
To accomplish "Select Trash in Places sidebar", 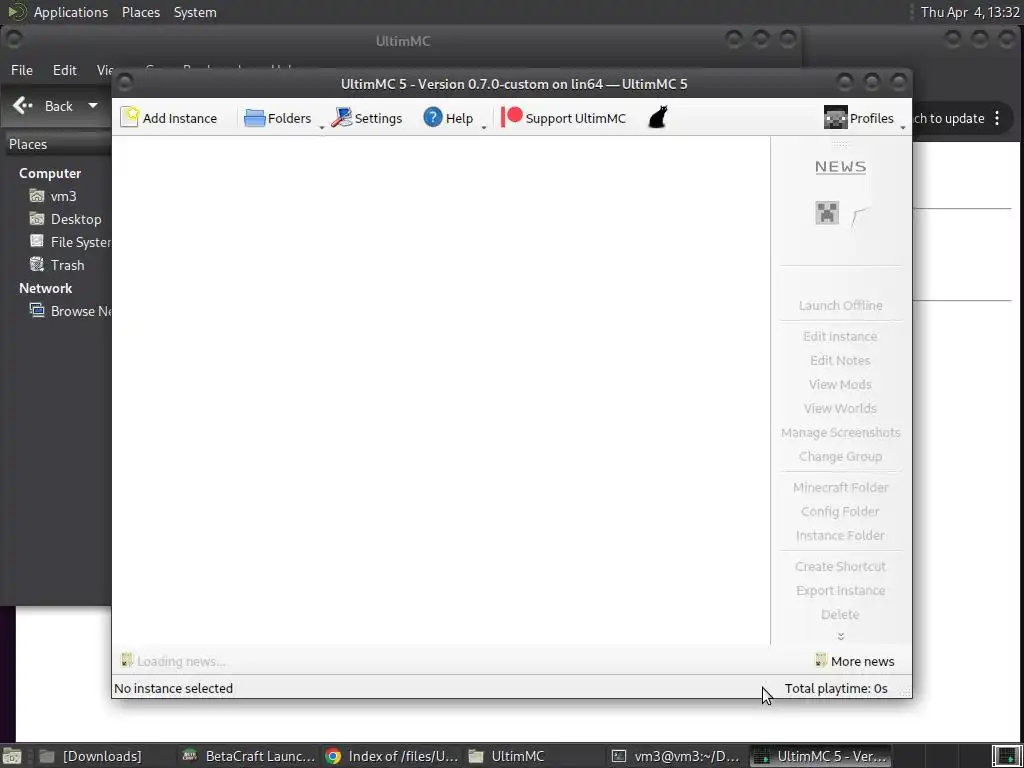I will pos(57,265).
